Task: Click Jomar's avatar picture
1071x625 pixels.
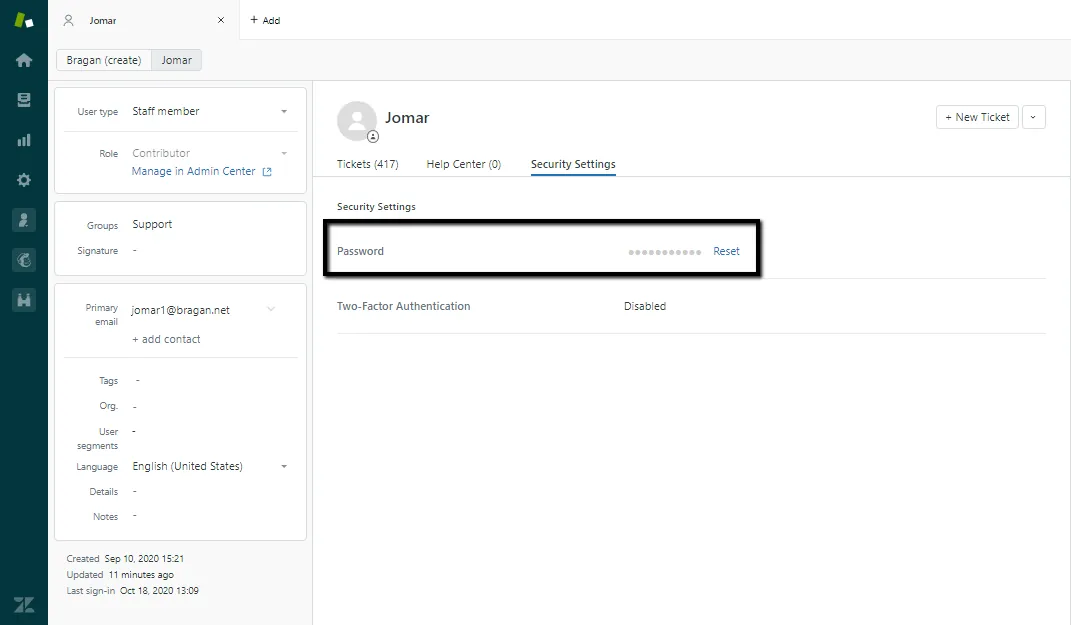Action: click(x=357, y=121)
